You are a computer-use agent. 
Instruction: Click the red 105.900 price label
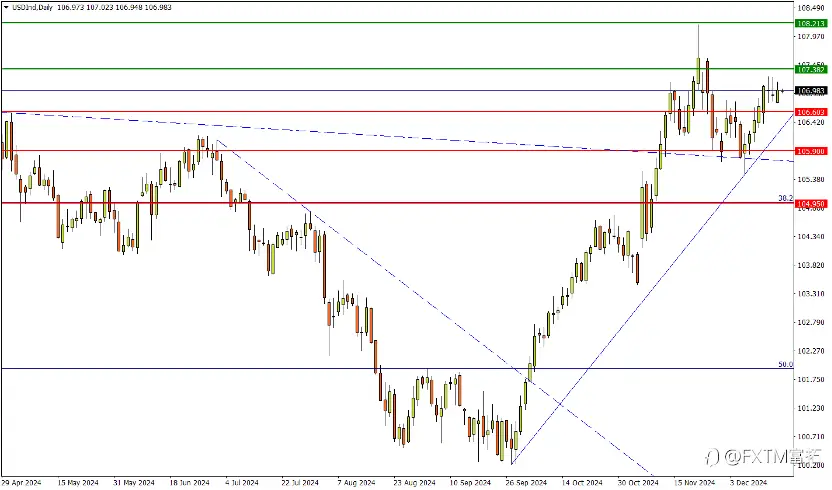click(x=811, y=151)
